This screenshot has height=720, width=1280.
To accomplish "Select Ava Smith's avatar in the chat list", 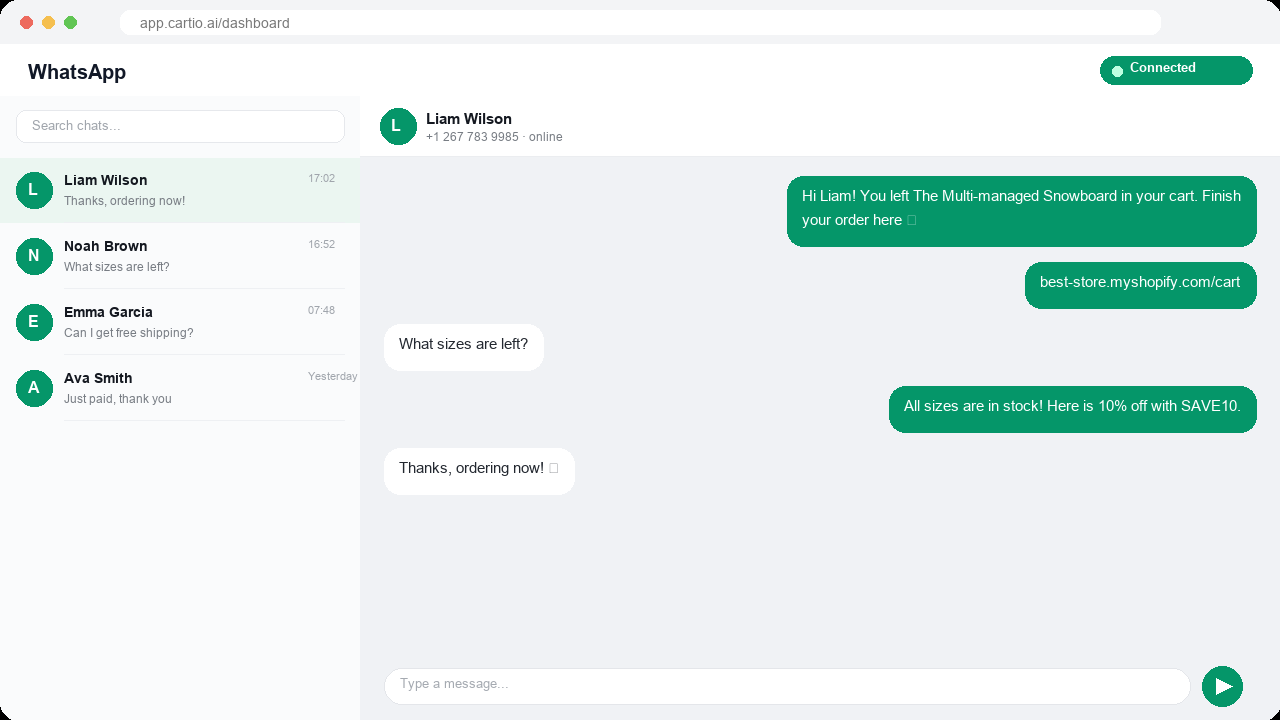I will (x=34, y=388).
